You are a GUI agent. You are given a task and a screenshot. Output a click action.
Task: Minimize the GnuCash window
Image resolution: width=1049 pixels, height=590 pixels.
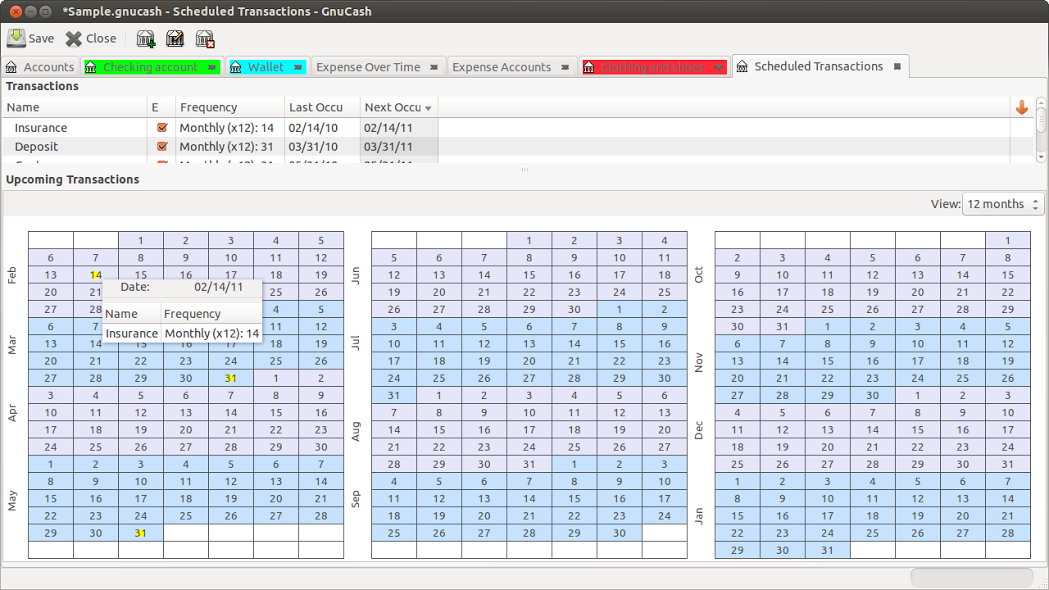tap(31, 11)
